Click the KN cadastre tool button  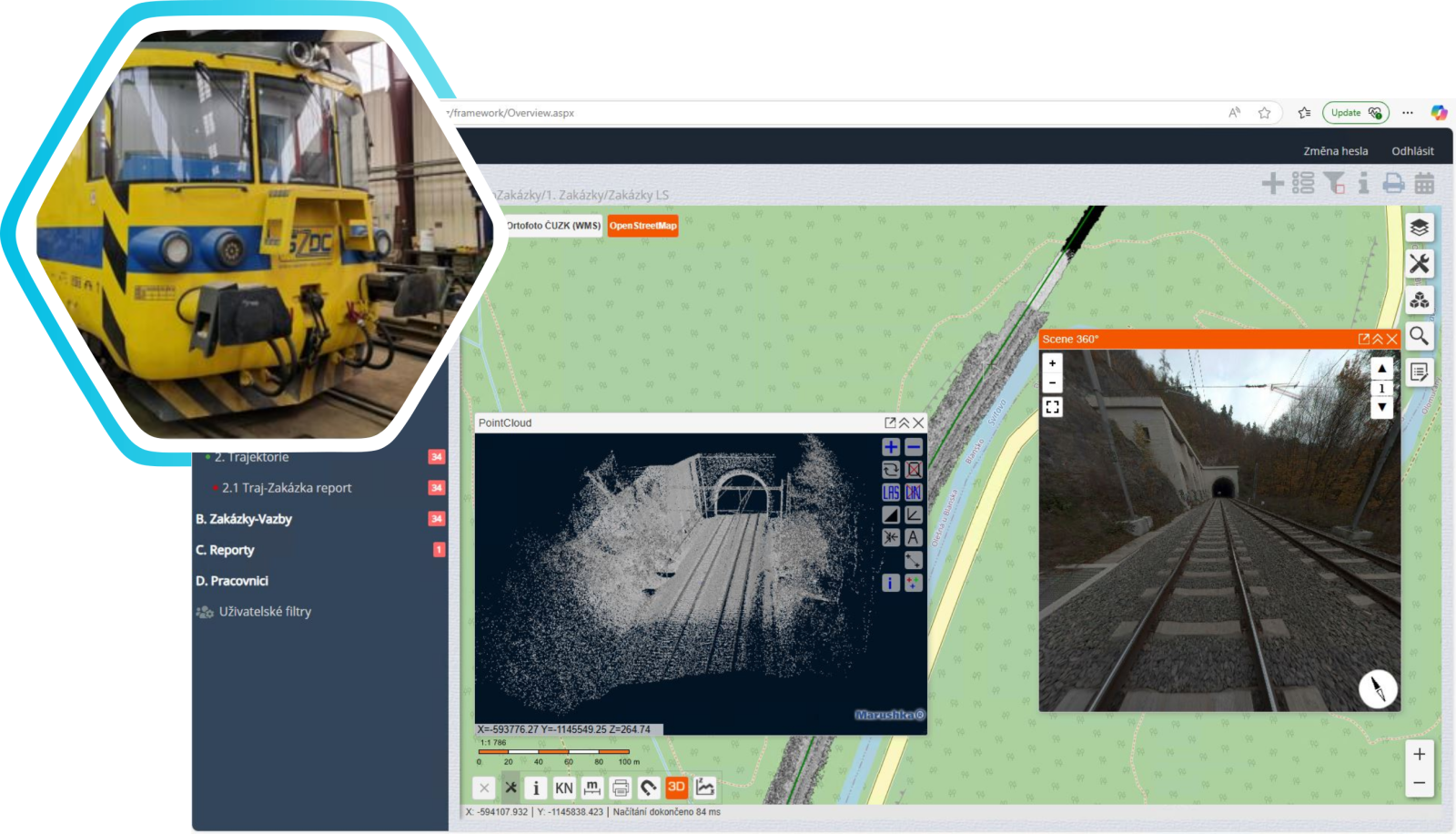click(564, 788)
